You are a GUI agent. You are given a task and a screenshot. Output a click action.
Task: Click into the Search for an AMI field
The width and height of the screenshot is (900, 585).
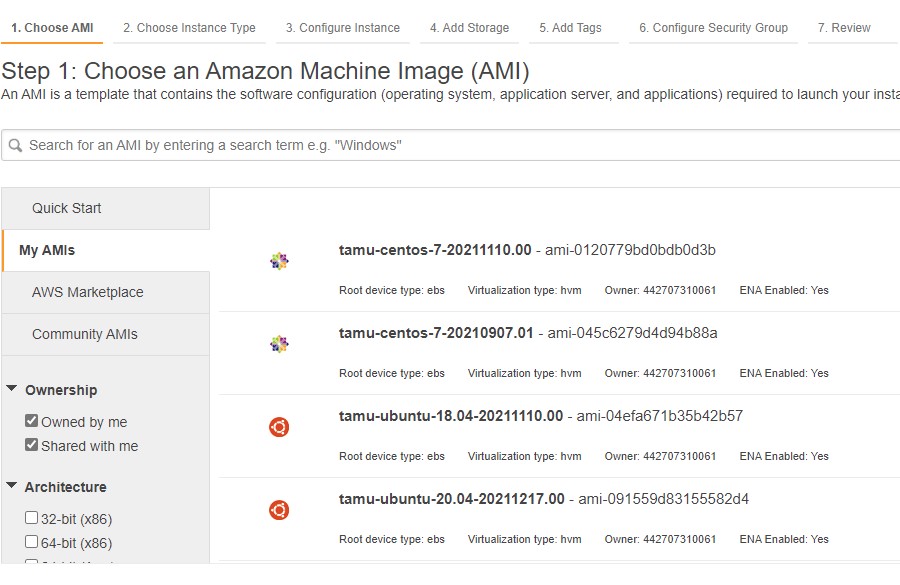(x=450, y=145)
